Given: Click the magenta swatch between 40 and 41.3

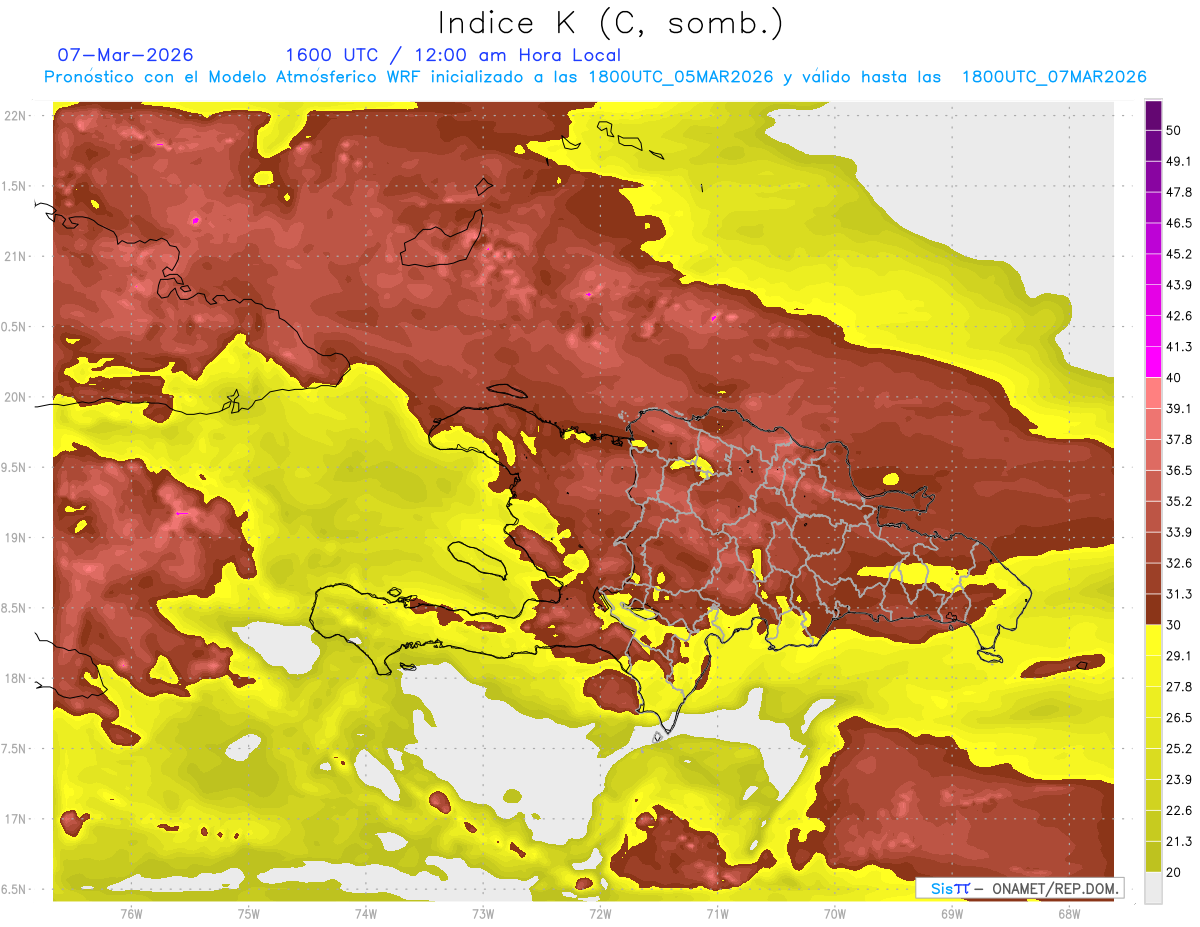Looking at the screenshot, I should click(1153, 363).
